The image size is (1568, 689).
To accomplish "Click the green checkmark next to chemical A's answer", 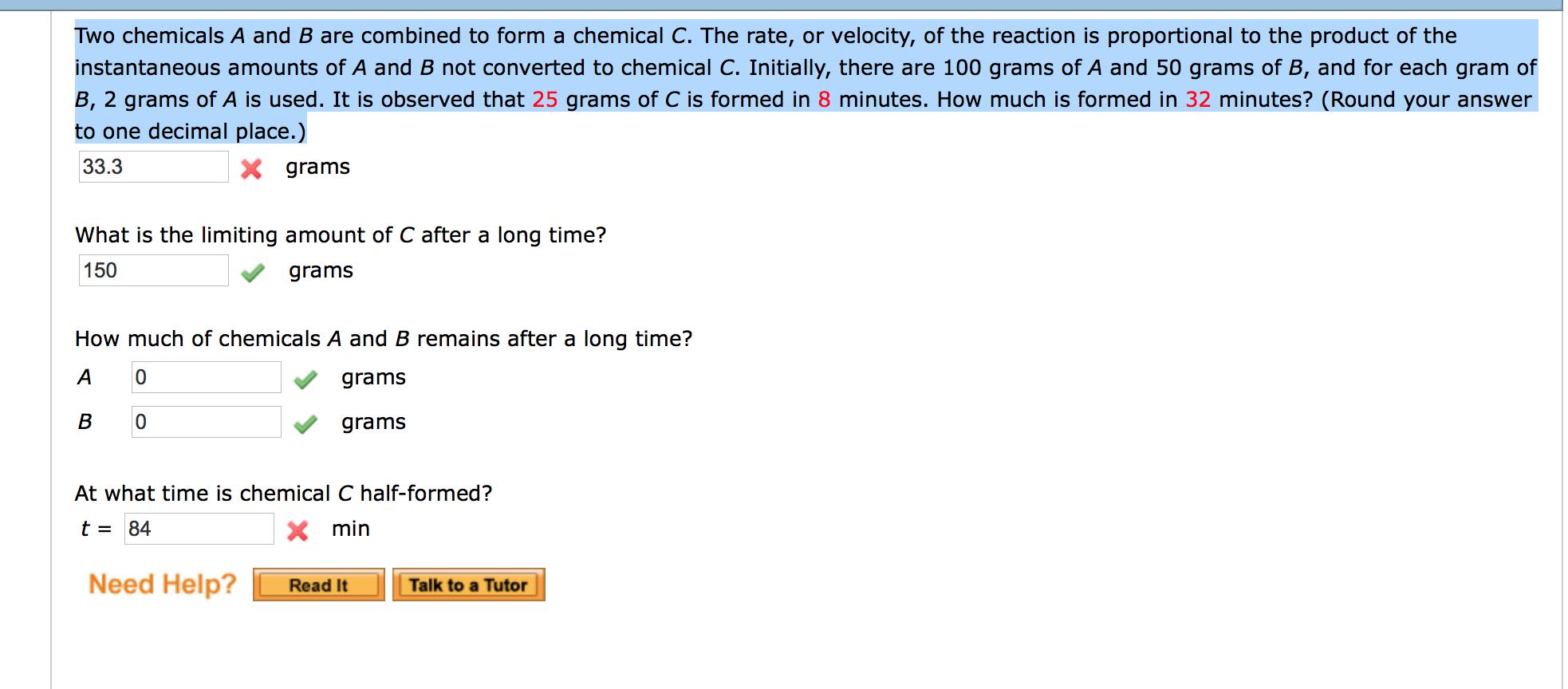I will (x=307, y=379).
